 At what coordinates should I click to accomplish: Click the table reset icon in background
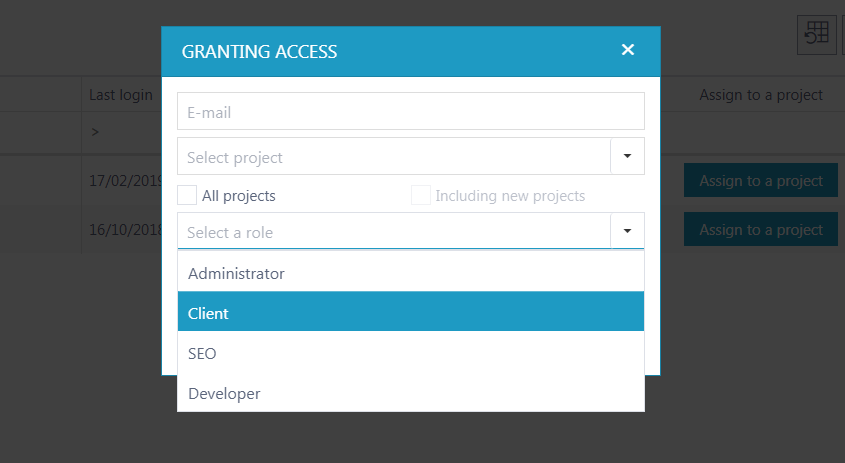(816, 34)
